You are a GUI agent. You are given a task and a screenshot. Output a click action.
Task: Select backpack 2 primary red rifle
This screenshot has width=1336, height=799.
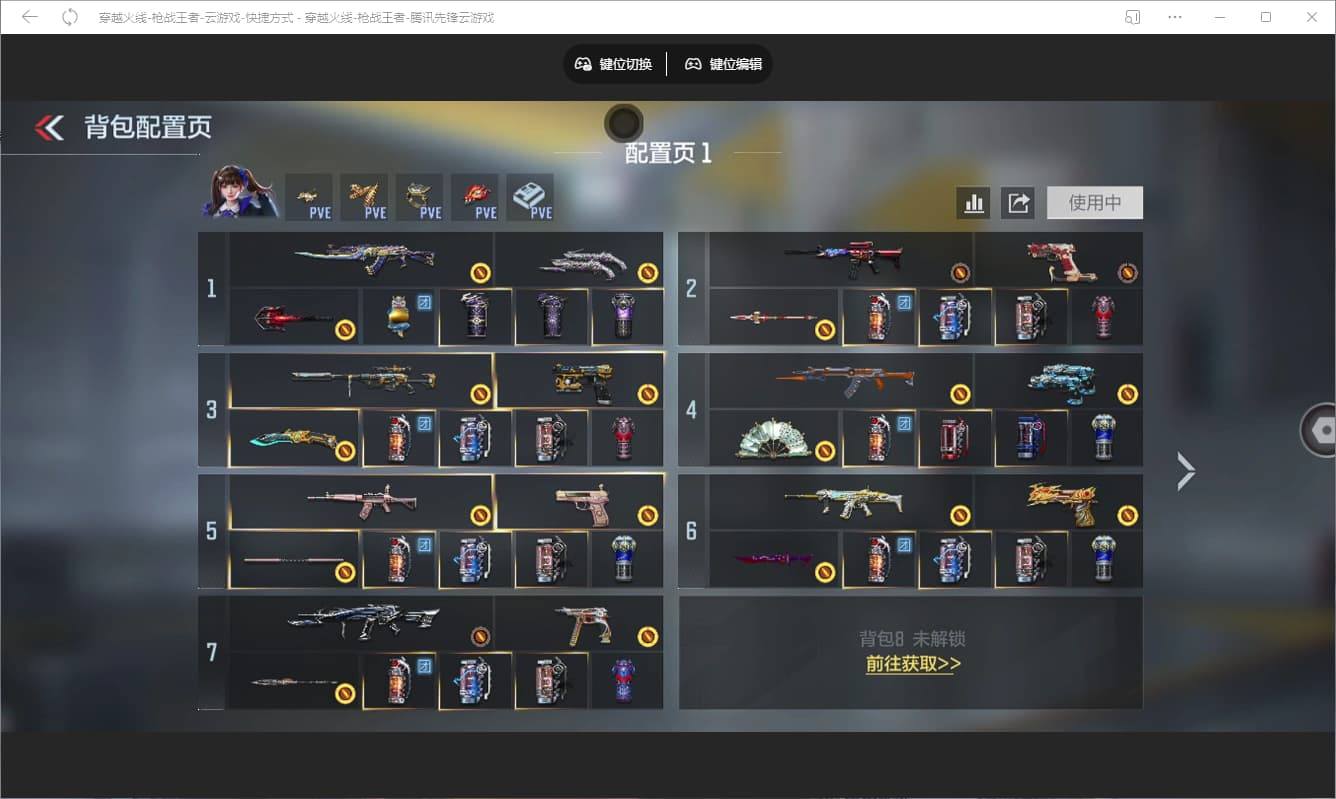point(841,260)
